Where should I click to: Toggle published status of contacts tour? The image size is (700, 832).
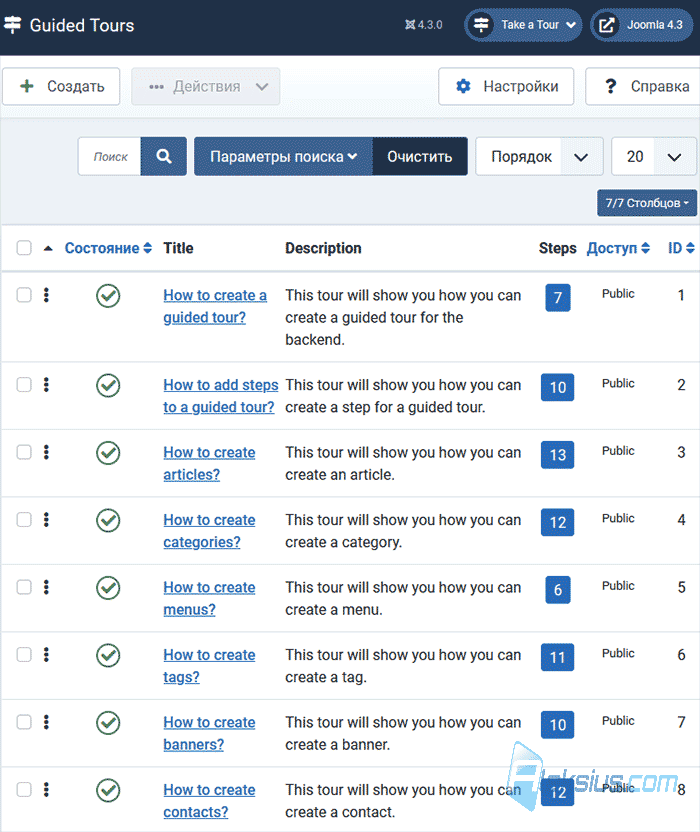point(108,790)
